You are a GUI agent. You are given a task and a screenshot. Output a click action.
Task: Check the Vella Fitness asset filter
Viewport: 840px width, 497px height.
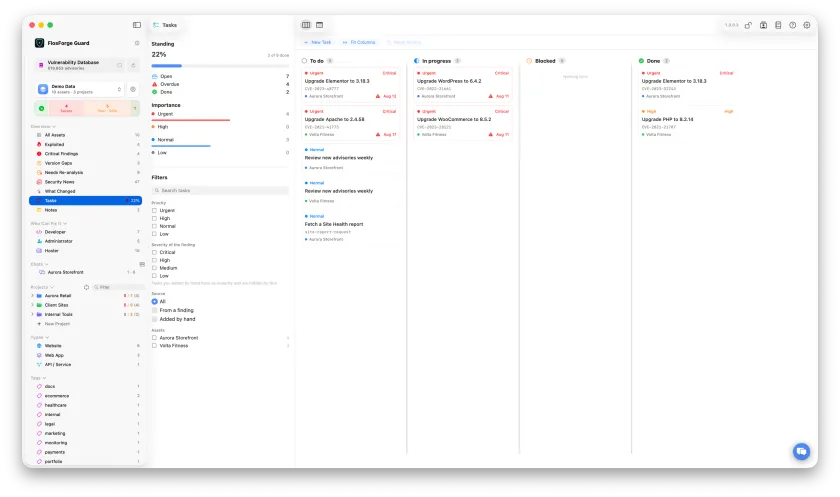(154, 346)
